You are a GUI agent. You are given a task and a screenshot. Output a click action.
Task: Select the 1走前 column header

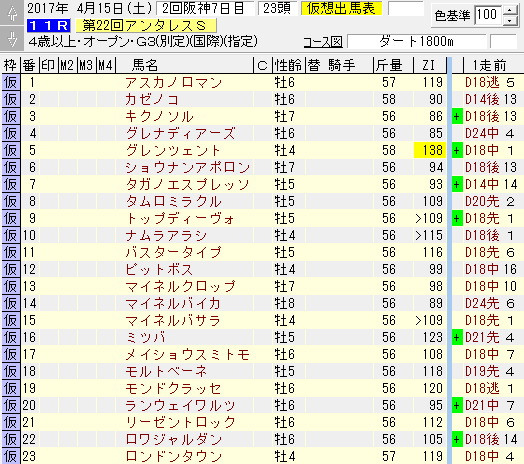click(x=490, y=65)
